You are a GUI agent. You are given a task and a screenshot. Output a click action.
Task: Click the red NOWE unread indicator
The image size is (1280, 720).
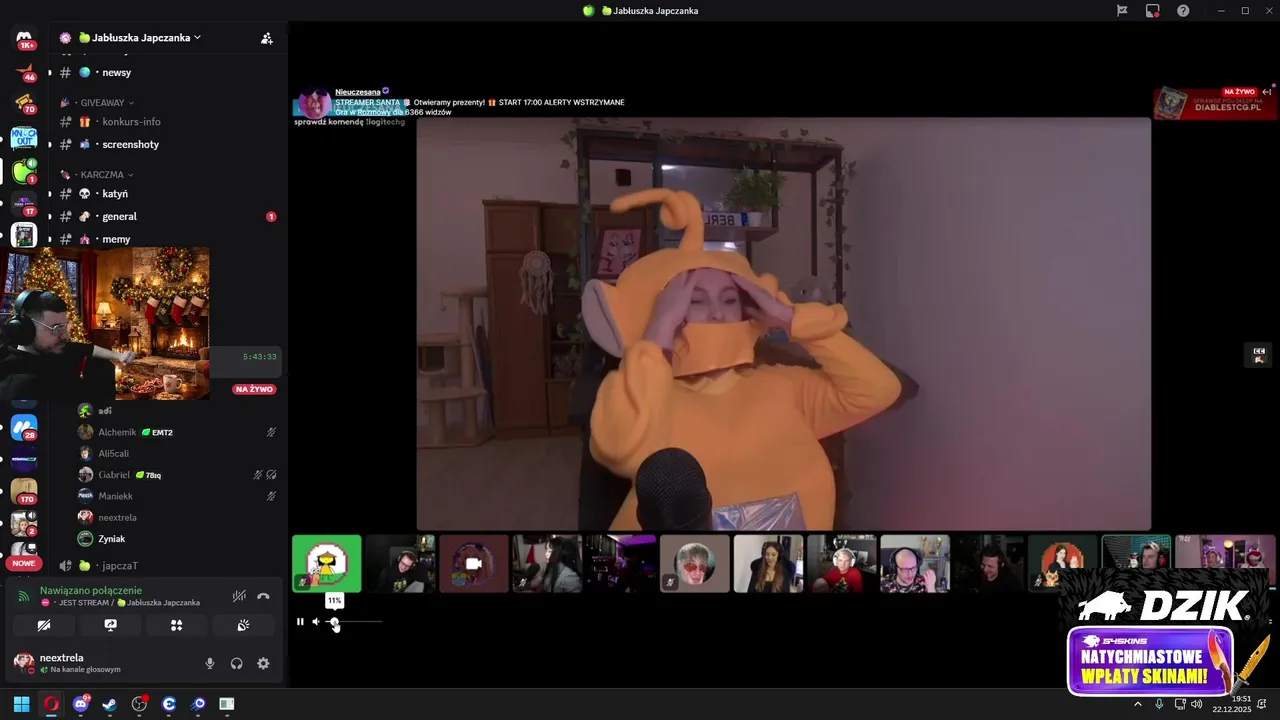click(x=24, y=563)
